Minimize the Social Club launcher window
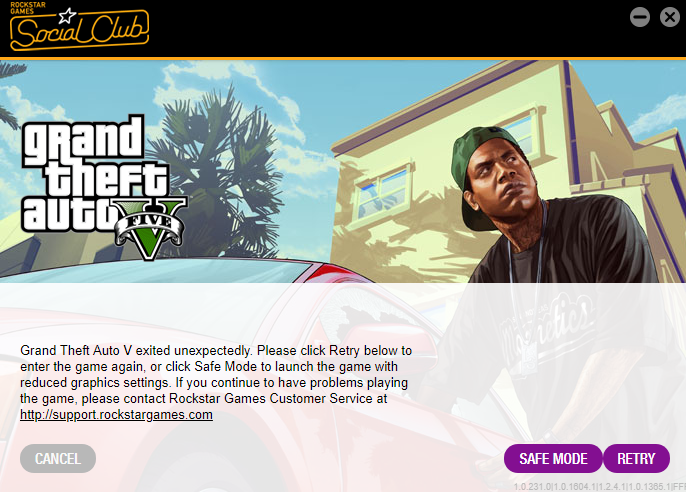The width and height of the screenshot is (686, 492). point(640,17)
